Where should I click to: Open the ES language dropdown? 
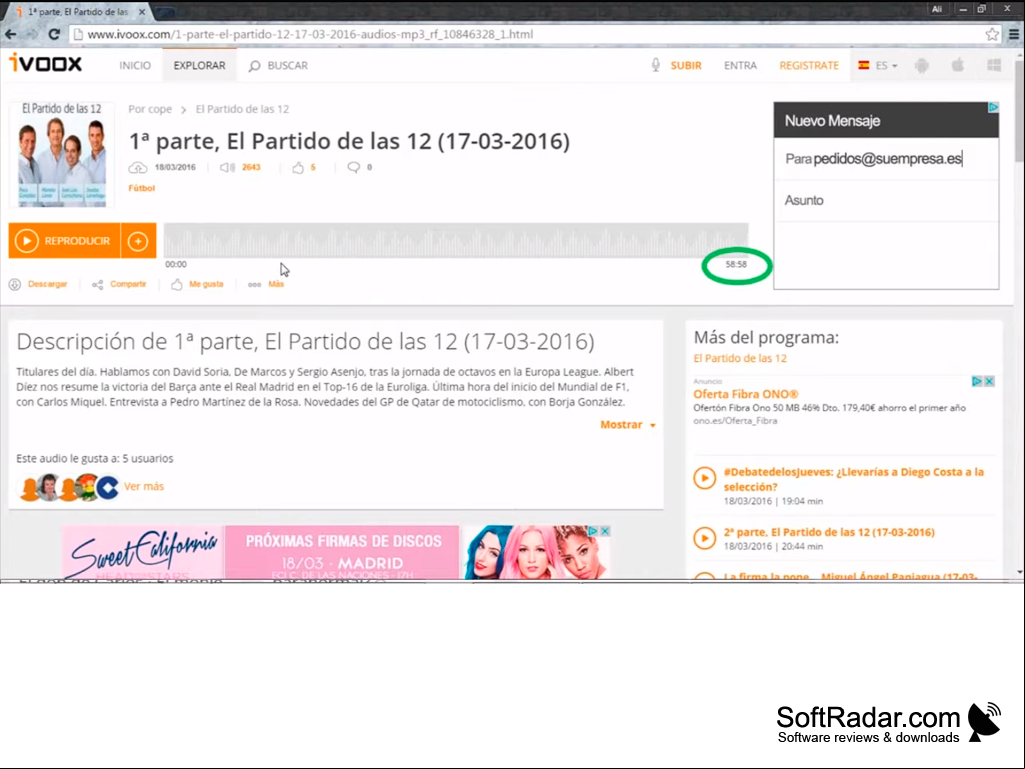point(878,65)
